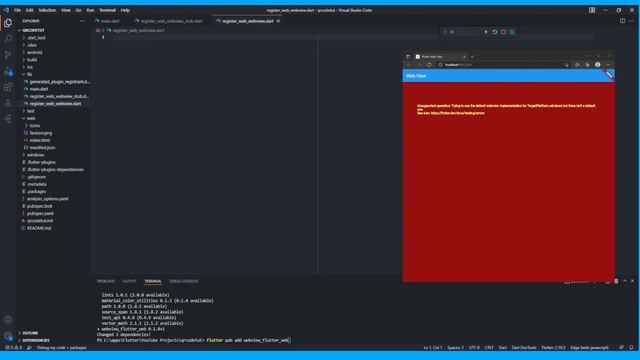Expand the icons folder under web
This screenshot has width=640, height=360.
click(35, 126)
